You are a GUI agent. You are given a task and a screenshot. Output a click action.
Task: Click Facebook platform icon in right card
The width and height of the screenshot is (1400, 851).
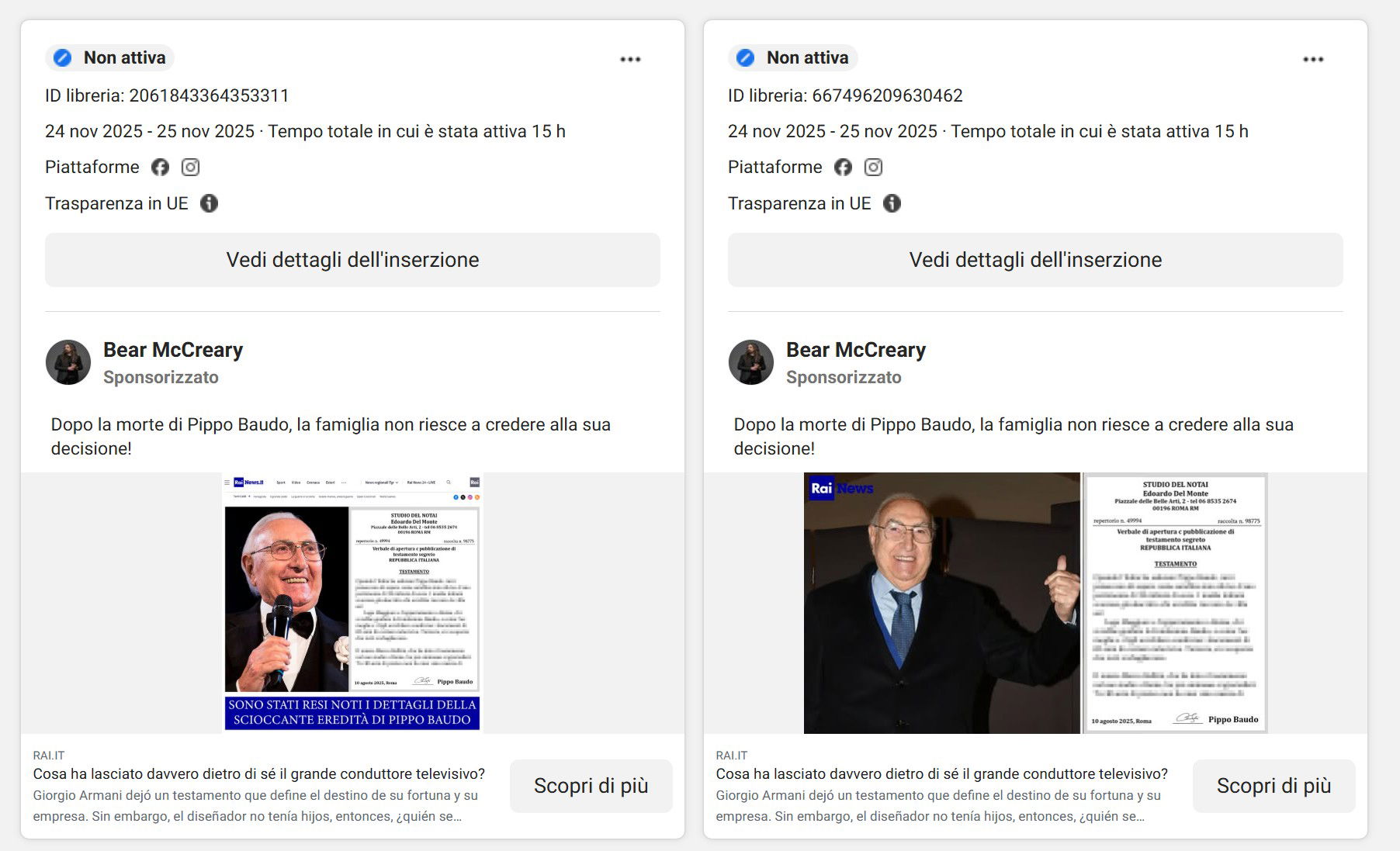pyautogui.click(x=843, y=167)
